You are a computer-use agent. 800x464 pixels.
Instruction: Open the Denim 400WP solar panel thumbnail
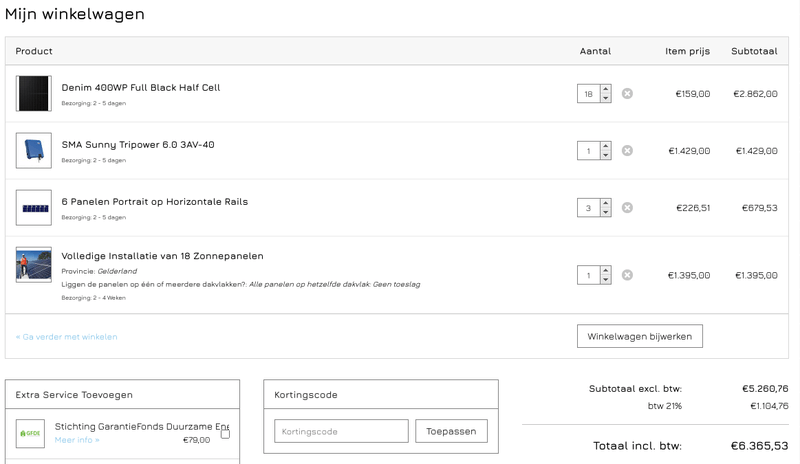click(x=34, y=93)
